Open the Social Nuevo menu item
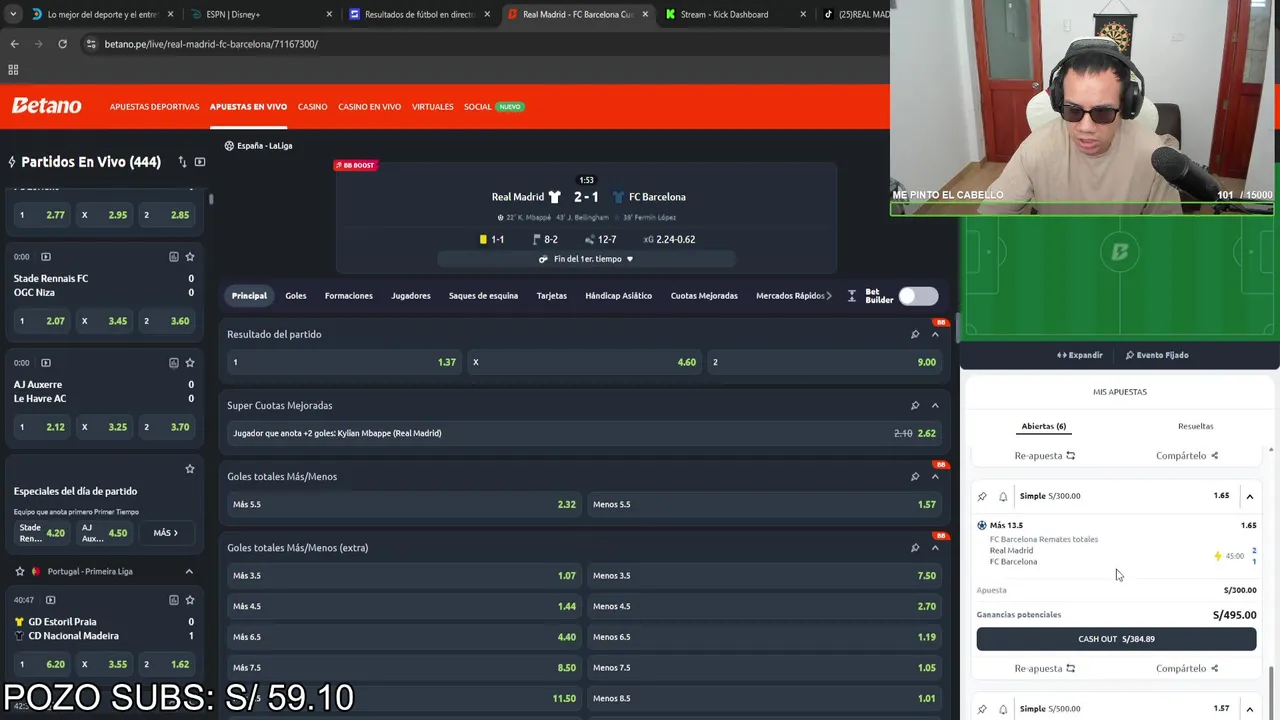Viewport: 1280px width, 720px height. click(493, 107)
